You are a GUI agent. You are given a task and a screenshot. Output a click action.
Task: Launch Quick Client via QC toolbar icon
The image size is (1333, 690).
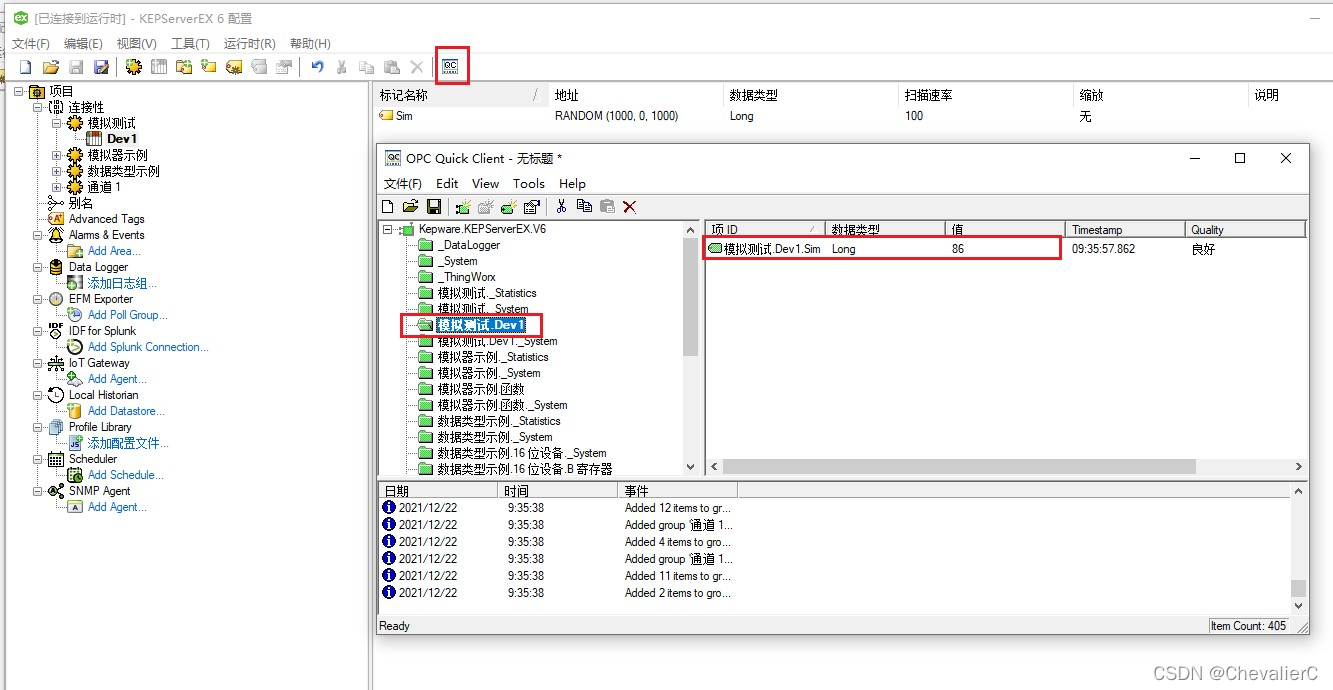coord(451,66)
